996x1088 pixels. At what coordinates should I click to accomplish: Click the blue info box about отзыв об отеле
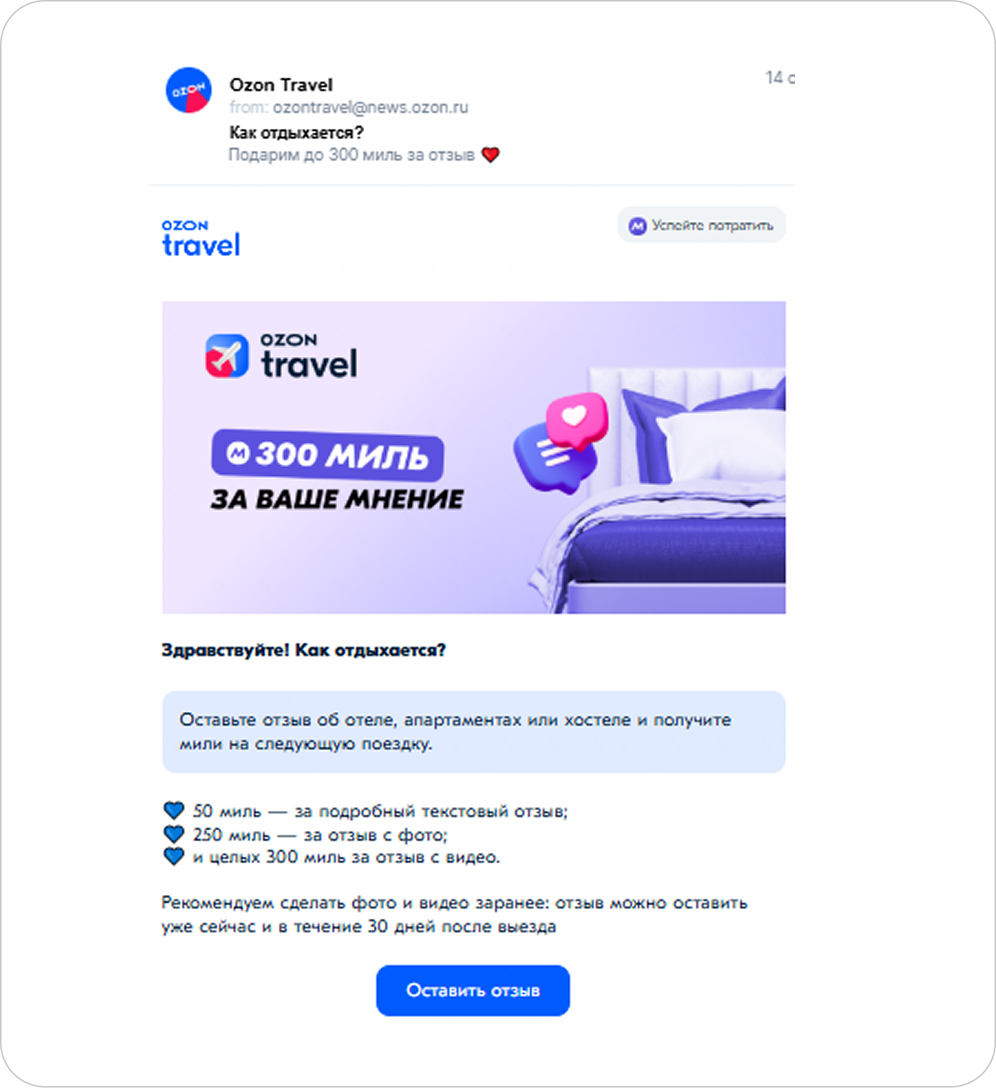[x=473, y=731]
